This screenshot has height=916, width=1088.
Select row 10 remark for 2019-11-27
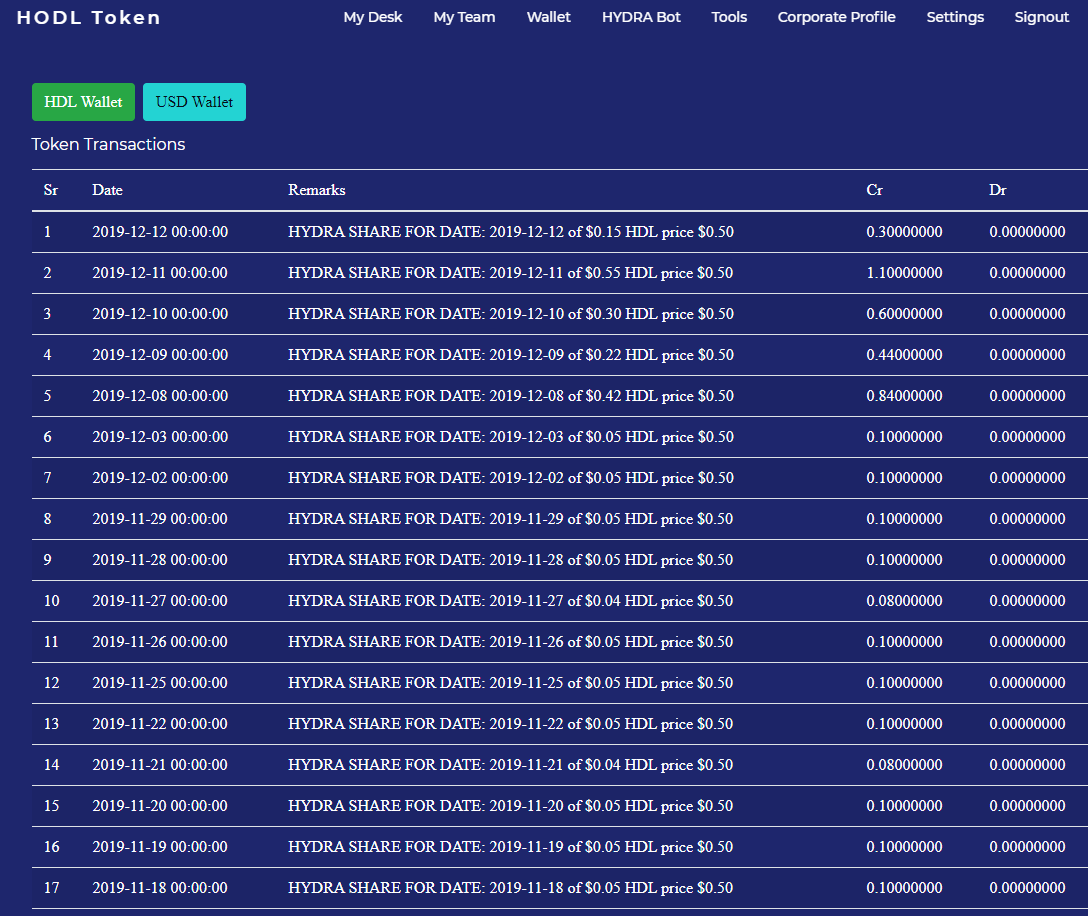pyautogui.click(x=510, y=601)
